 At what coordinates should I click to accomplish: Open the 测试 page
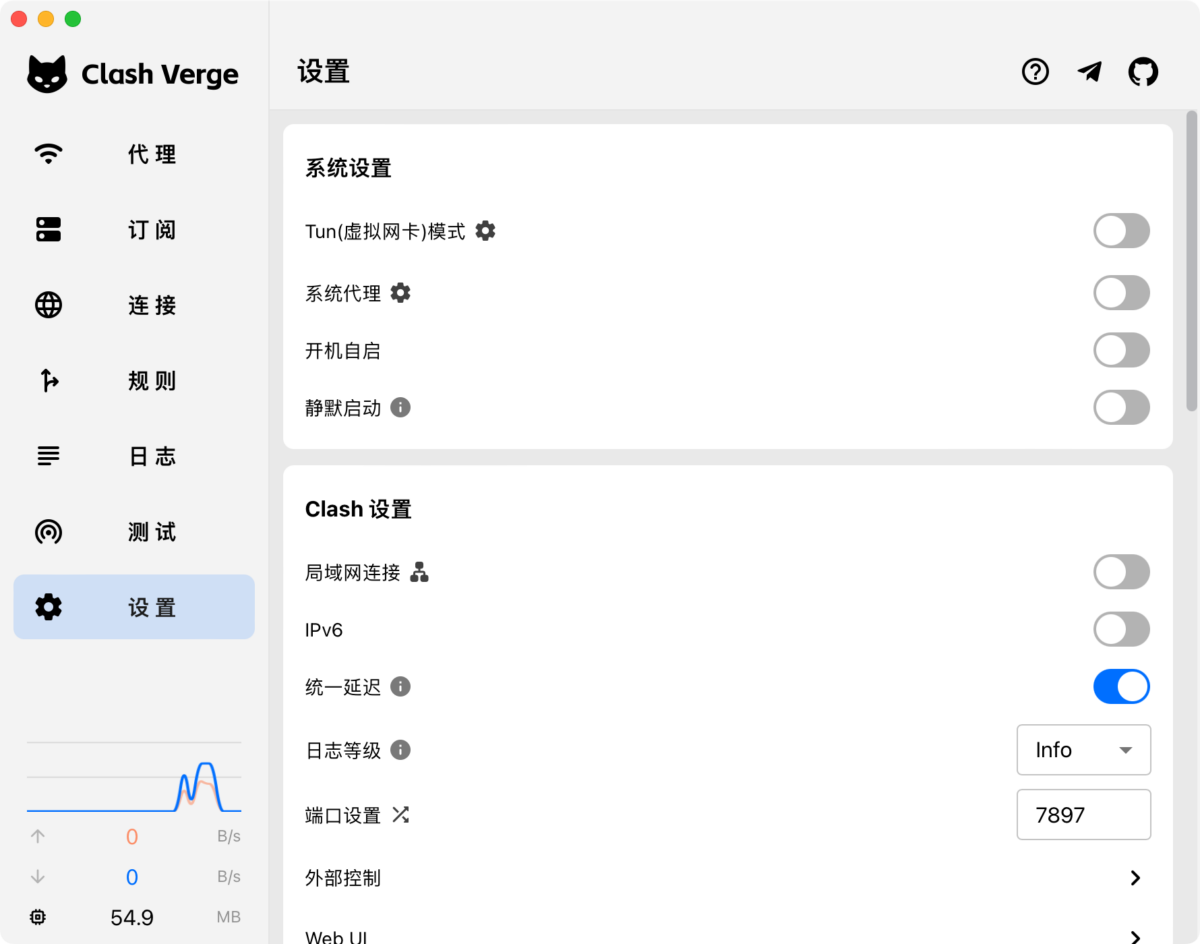point(134,531)
